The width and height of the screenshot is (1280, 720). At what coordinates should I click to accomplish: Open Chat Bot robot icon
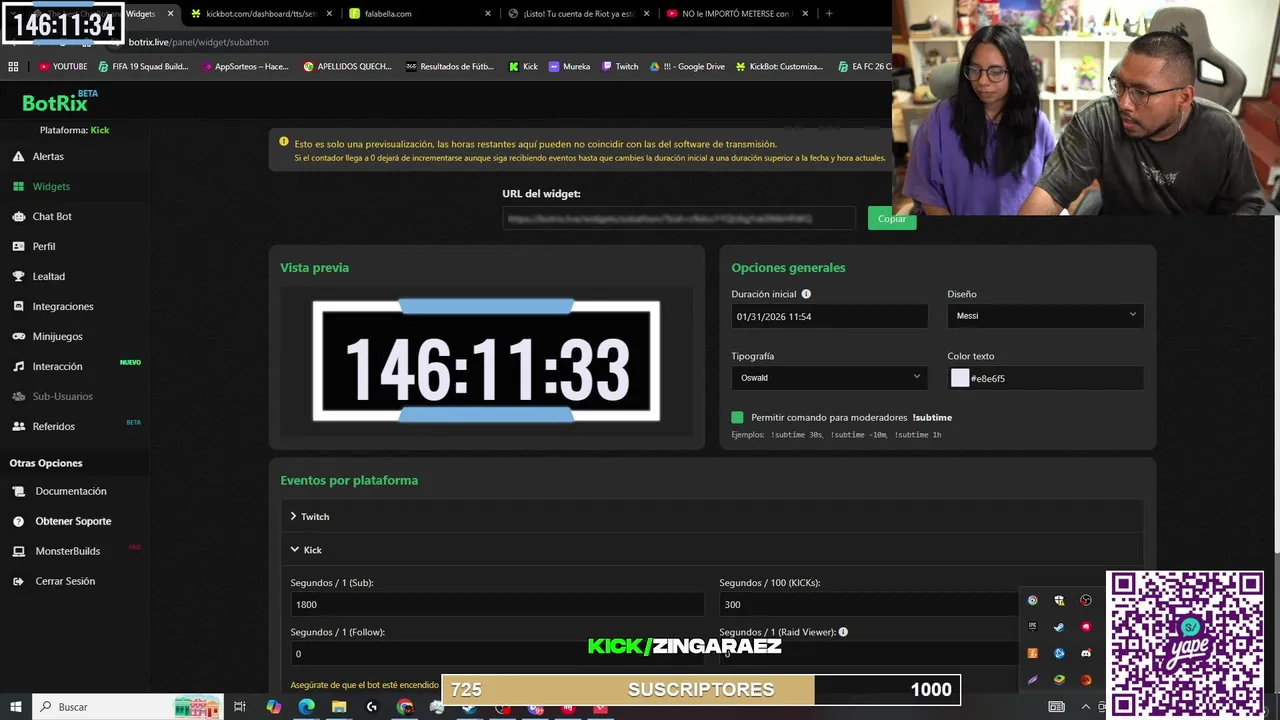click(18, 216)
